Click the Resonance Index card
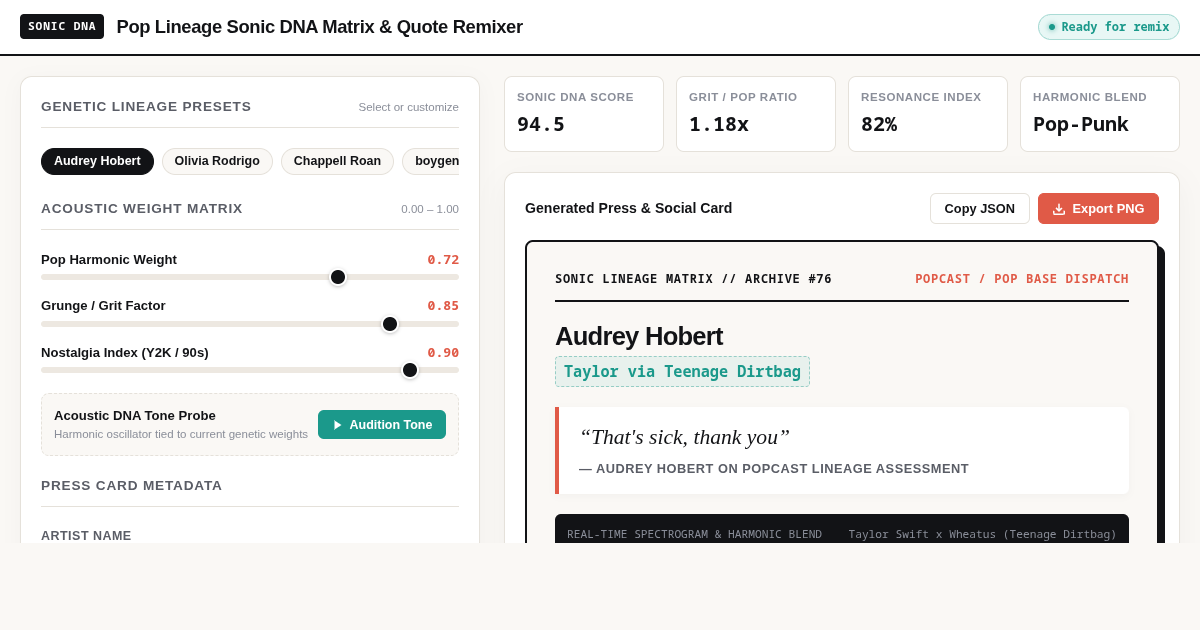1200x630 pixels. tap(928, 114)
